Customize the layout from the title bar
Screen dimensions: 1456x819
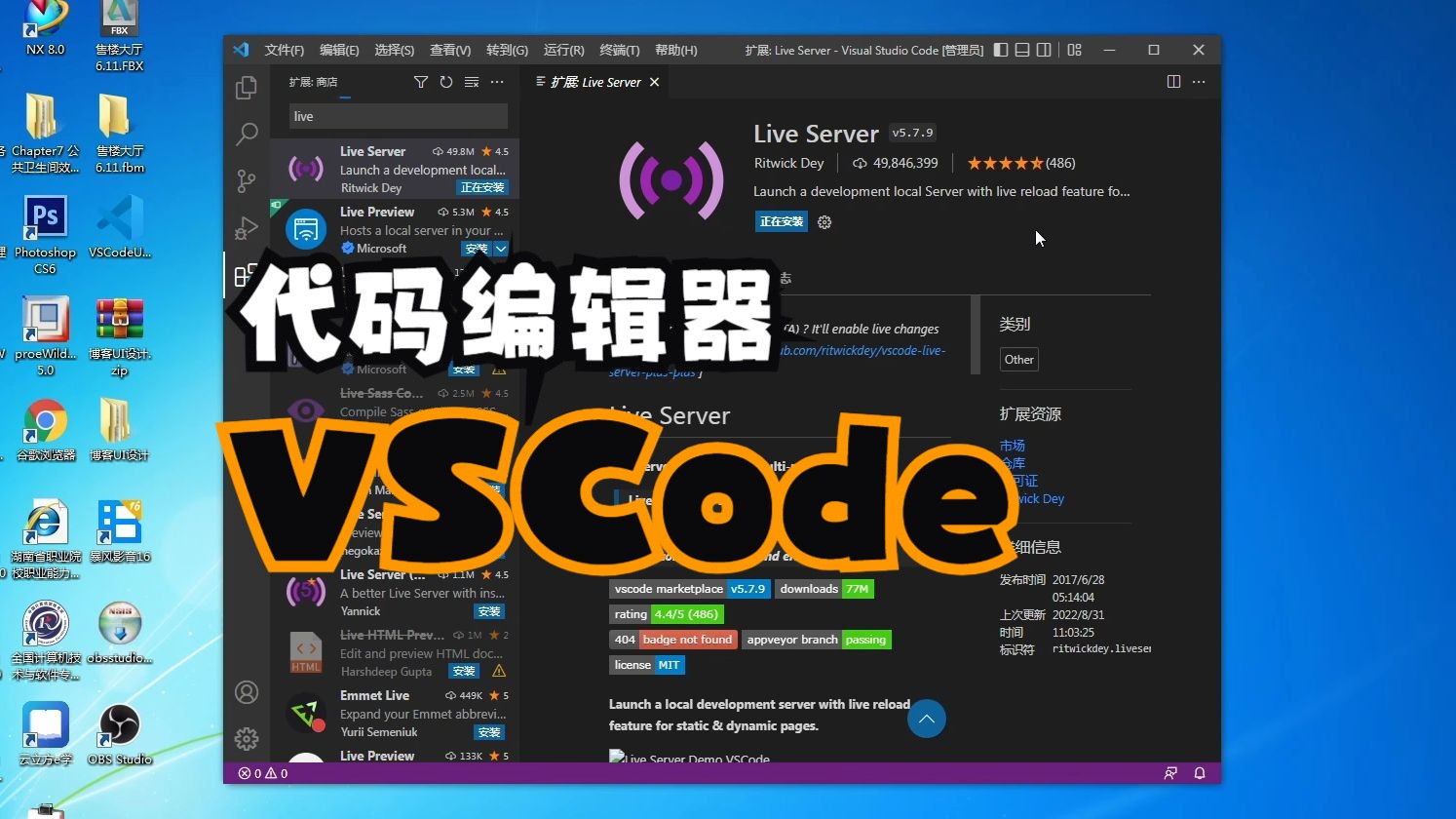[1075, 50]
